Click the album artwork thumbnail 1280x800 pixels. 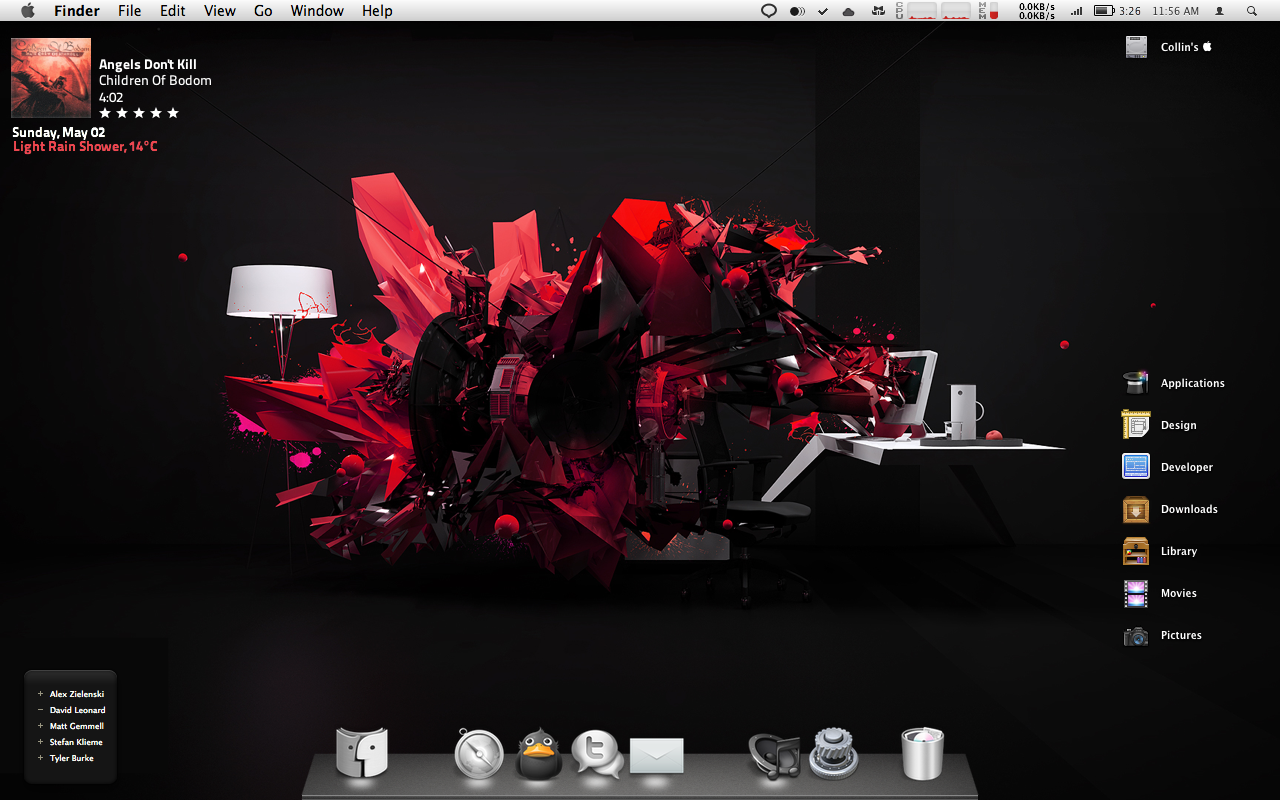pos(51,78)
